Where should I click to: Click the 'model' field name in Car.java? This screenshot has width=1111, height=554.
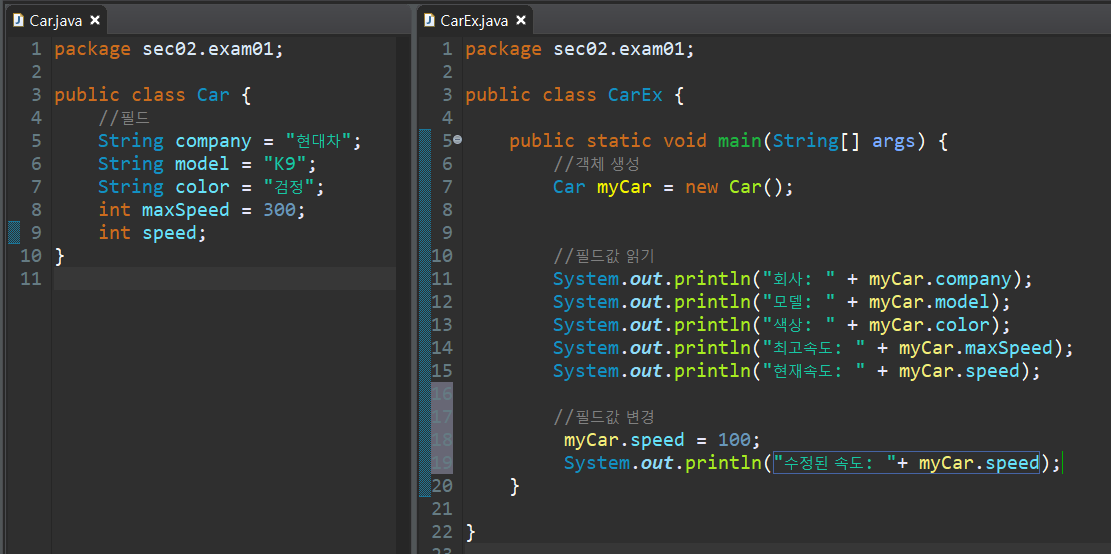click(x=202, y=164)
